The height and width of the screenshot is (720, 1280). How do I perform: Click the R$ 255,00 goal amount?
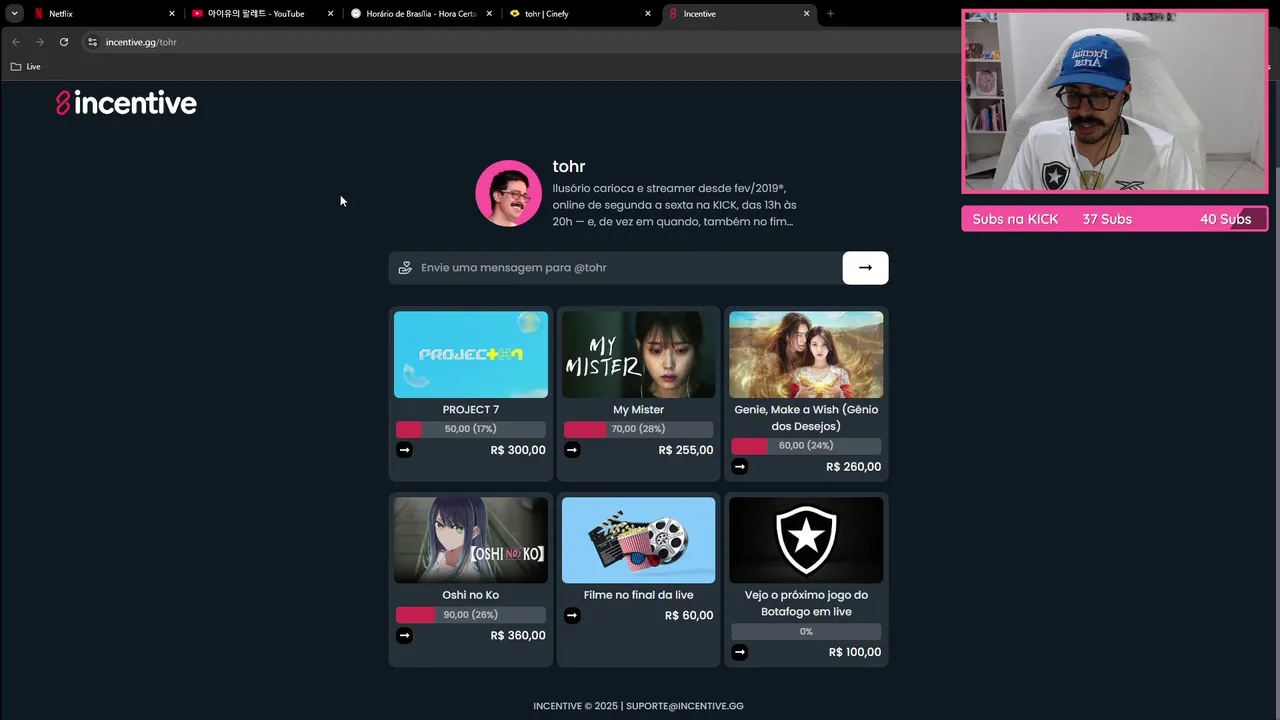point(686,450)
